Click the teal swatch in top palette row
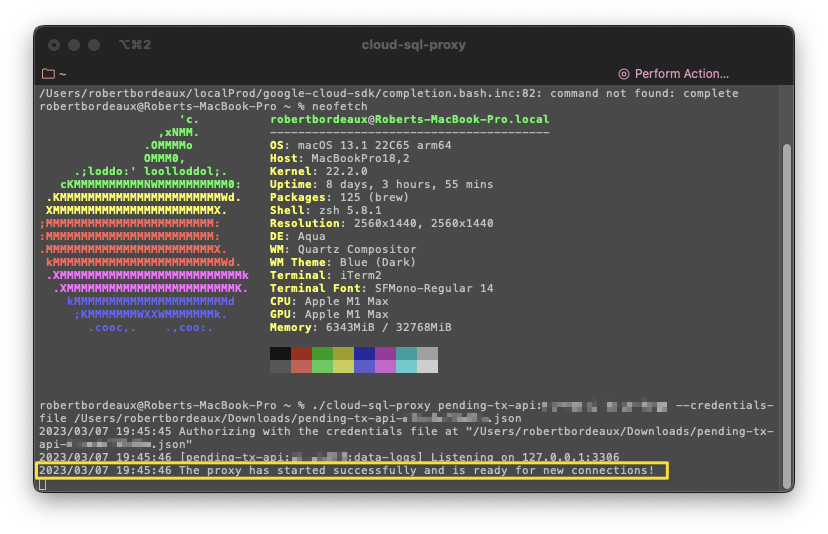The width and height of the screenshot is (828, 534). pos(406,353)
